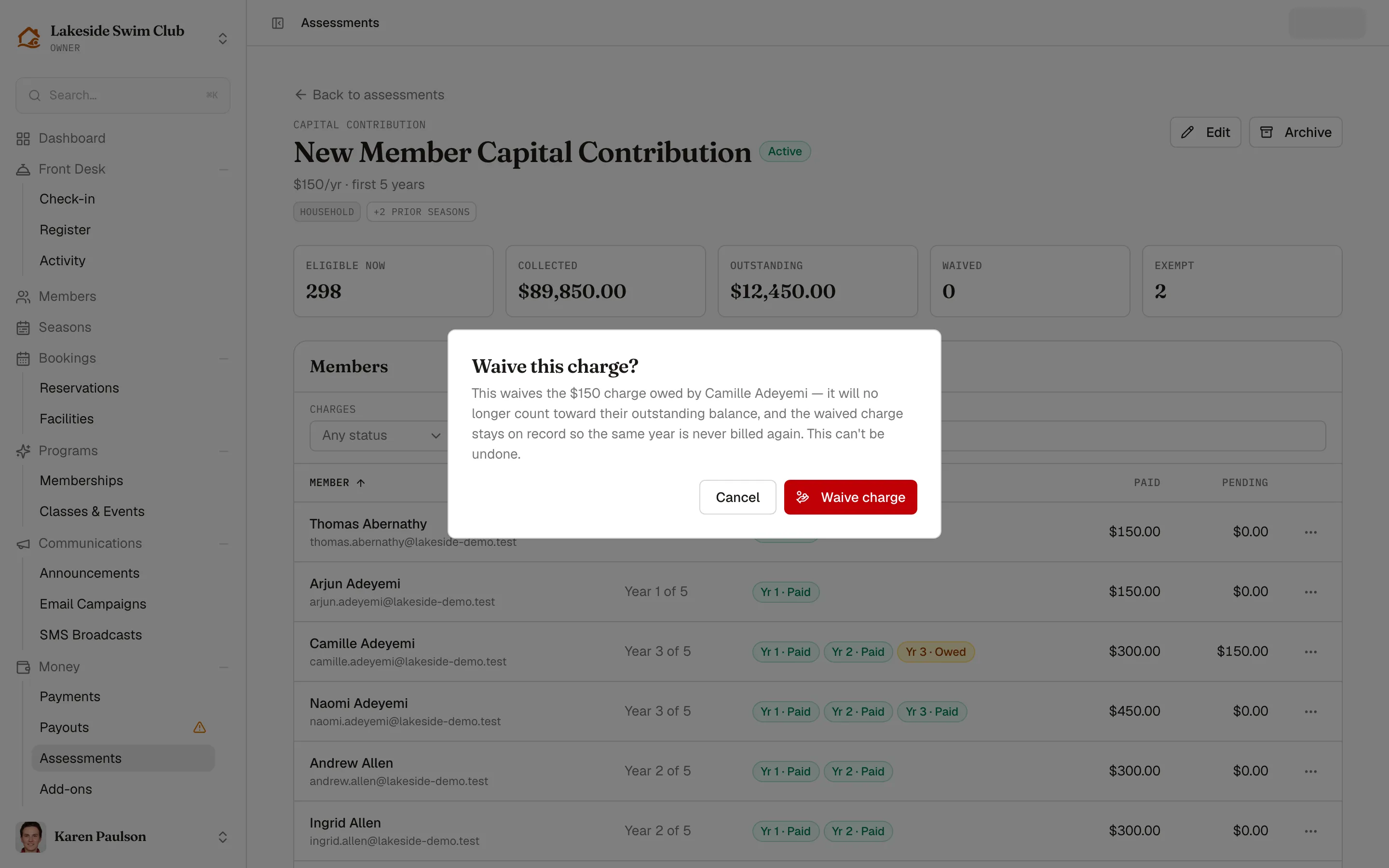Open the Payments page
Viewport: 1389px width, 868px height.
tap(69, 696)
